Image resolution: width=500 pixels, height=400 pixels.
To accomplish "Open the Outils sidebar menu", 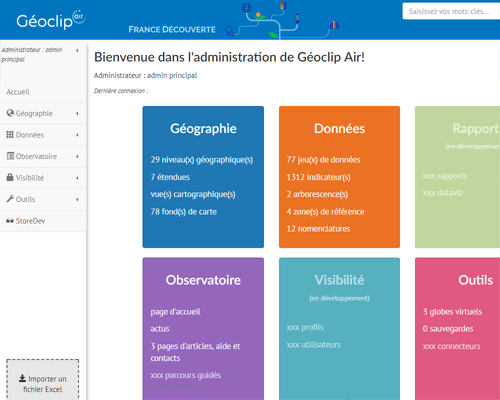I will pos(43,199).
